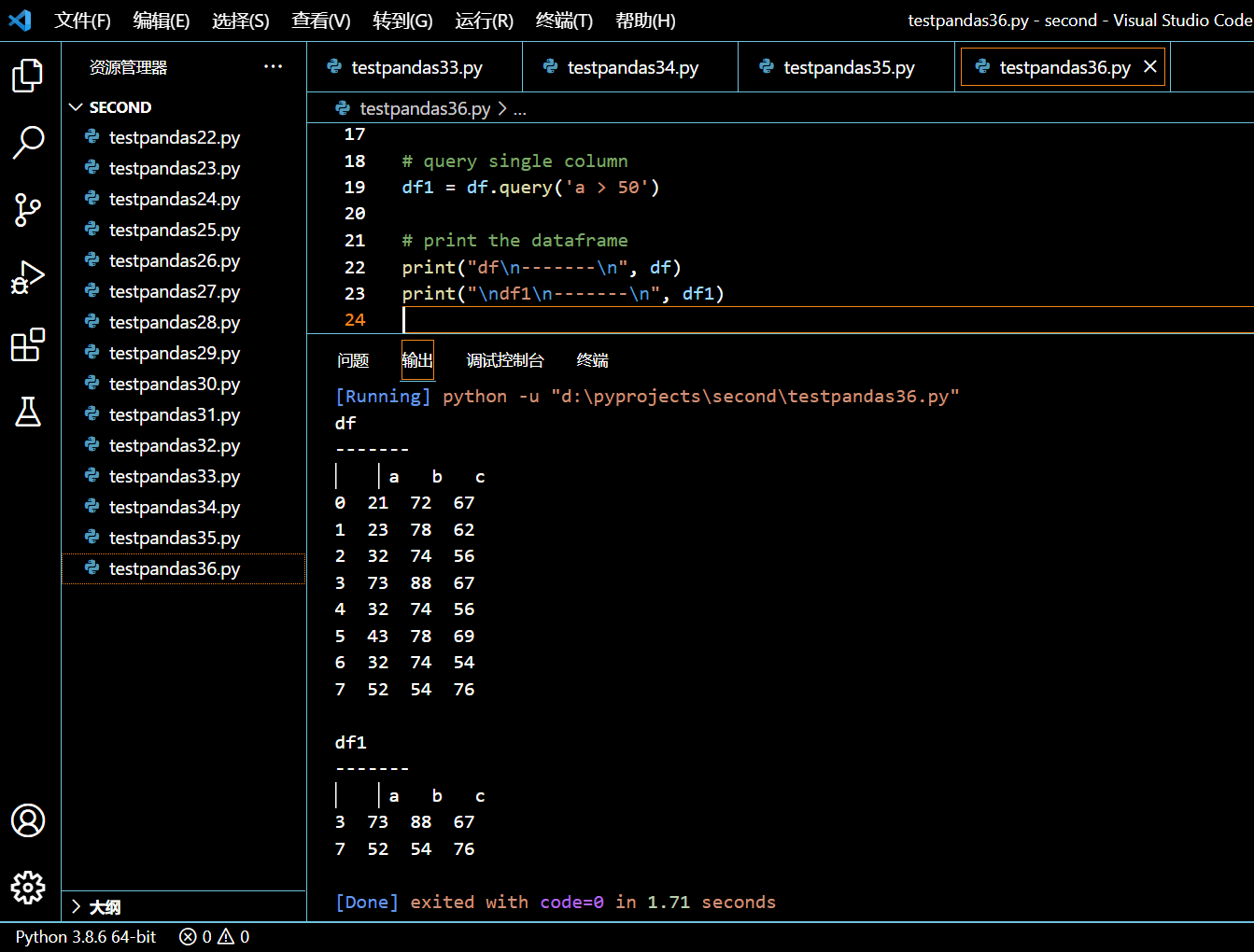Select the 输出 output panel tab

tap(417, 360)
